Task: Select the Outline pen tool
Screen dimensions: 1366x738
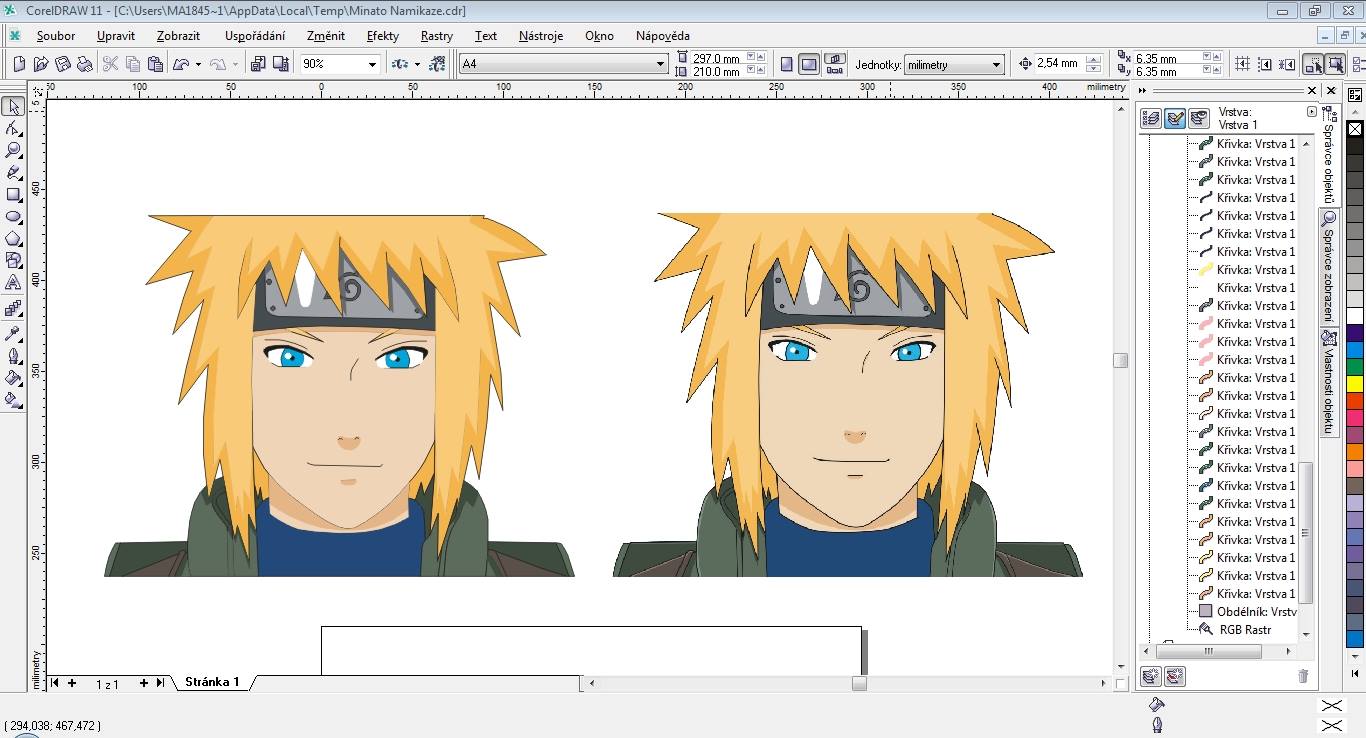Action: click(13, 355)
